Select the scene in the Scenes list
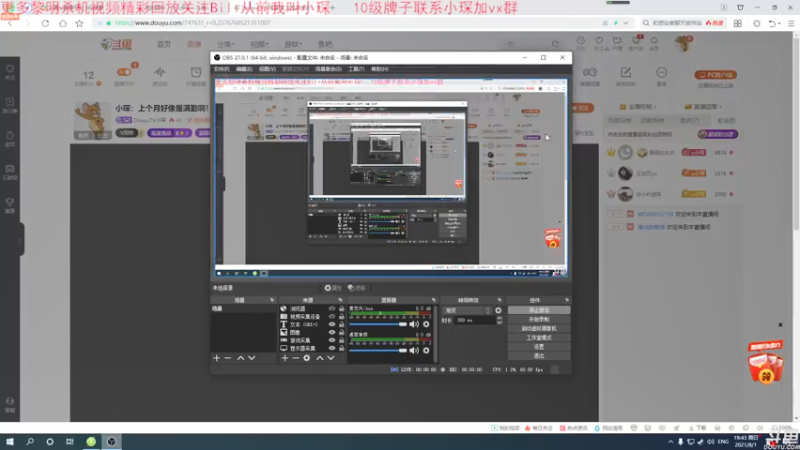This screenshot has height=450, width=800. 243,309
